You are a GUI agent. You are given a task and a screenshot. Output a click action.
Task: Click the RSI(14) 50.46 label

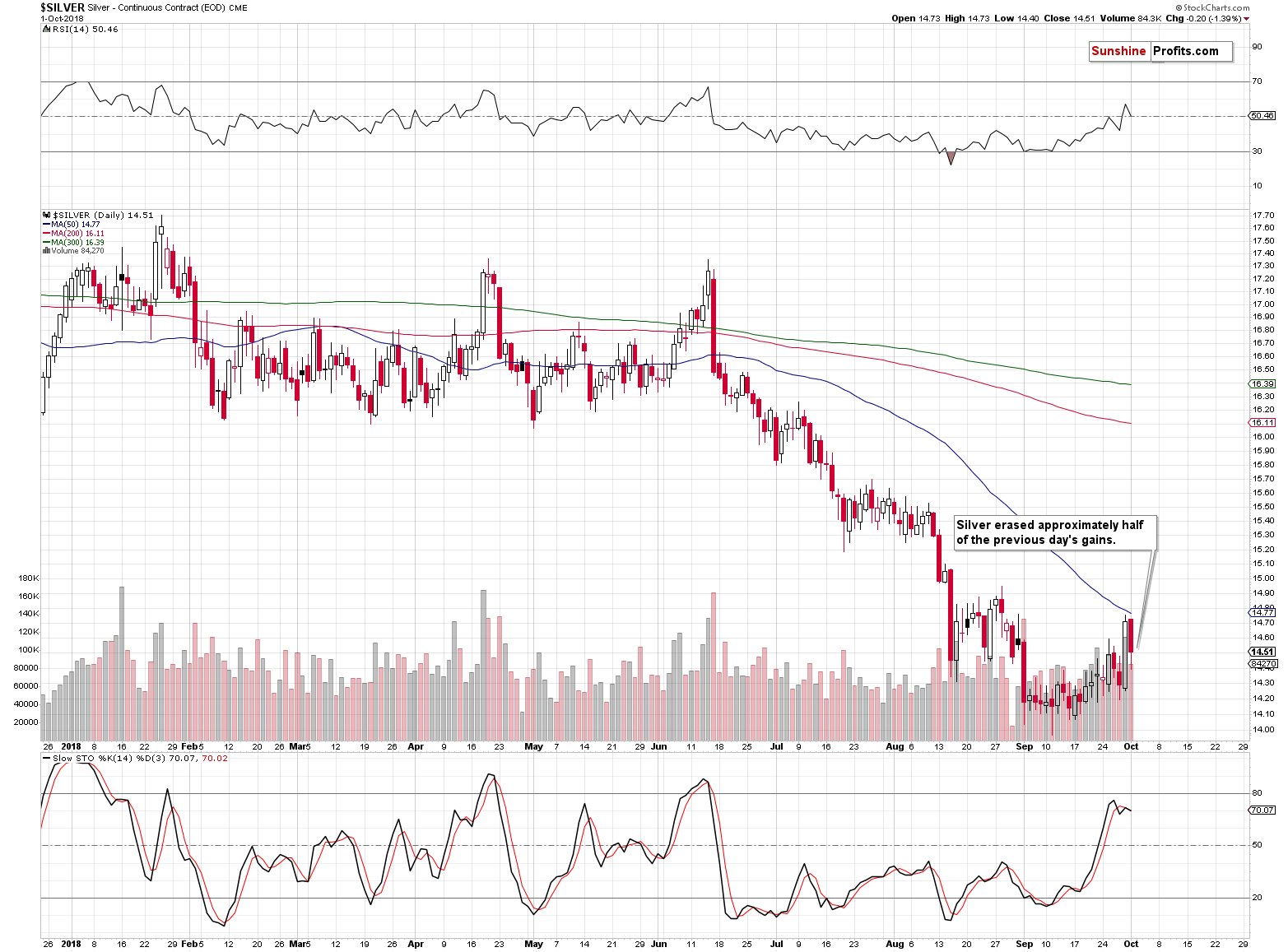[84, 29]
